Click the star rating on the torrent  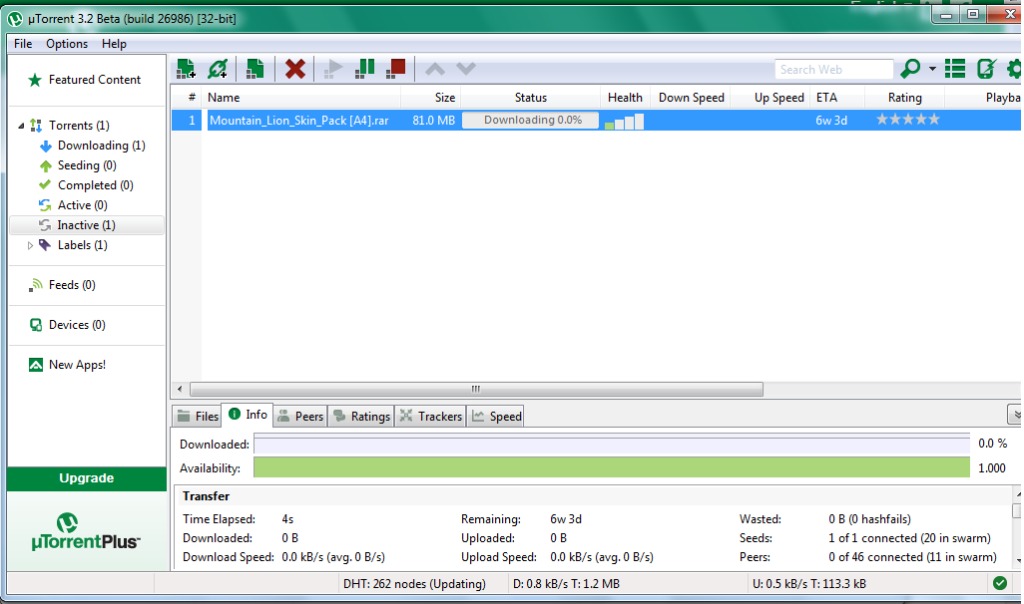click(x=908, y=119)
